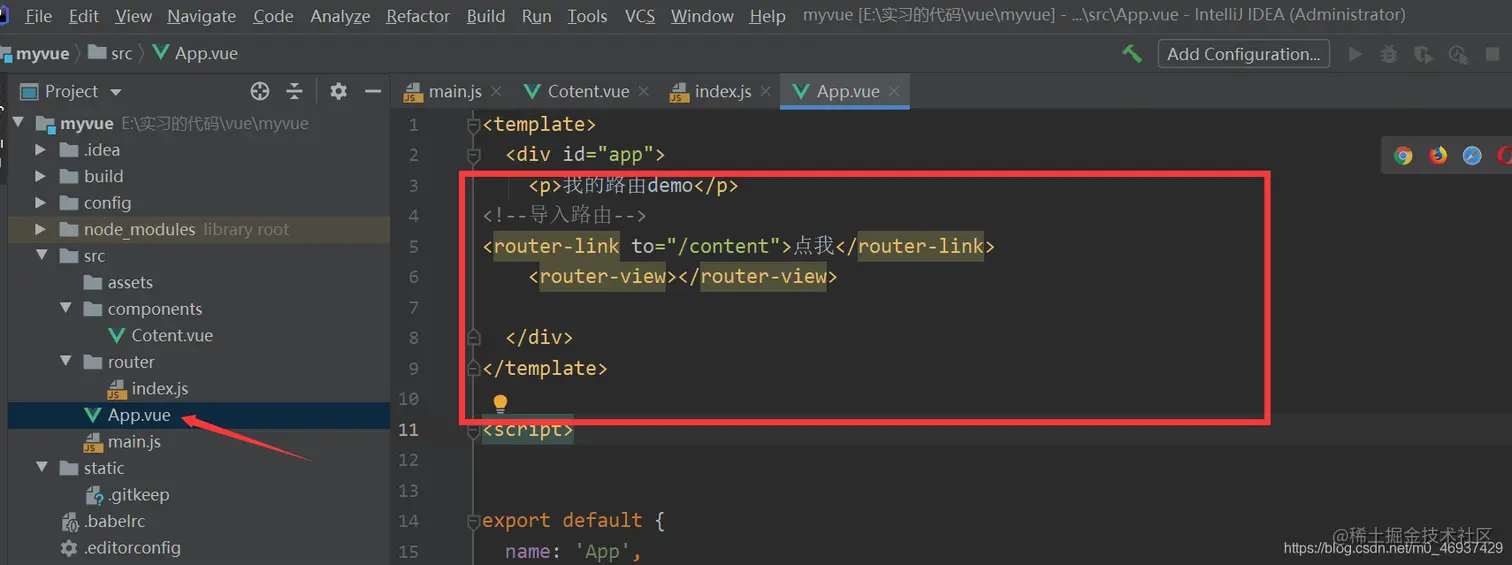Open the Tools menu
The width and height of the screenshot is (1512, 565).
(587, 16)
